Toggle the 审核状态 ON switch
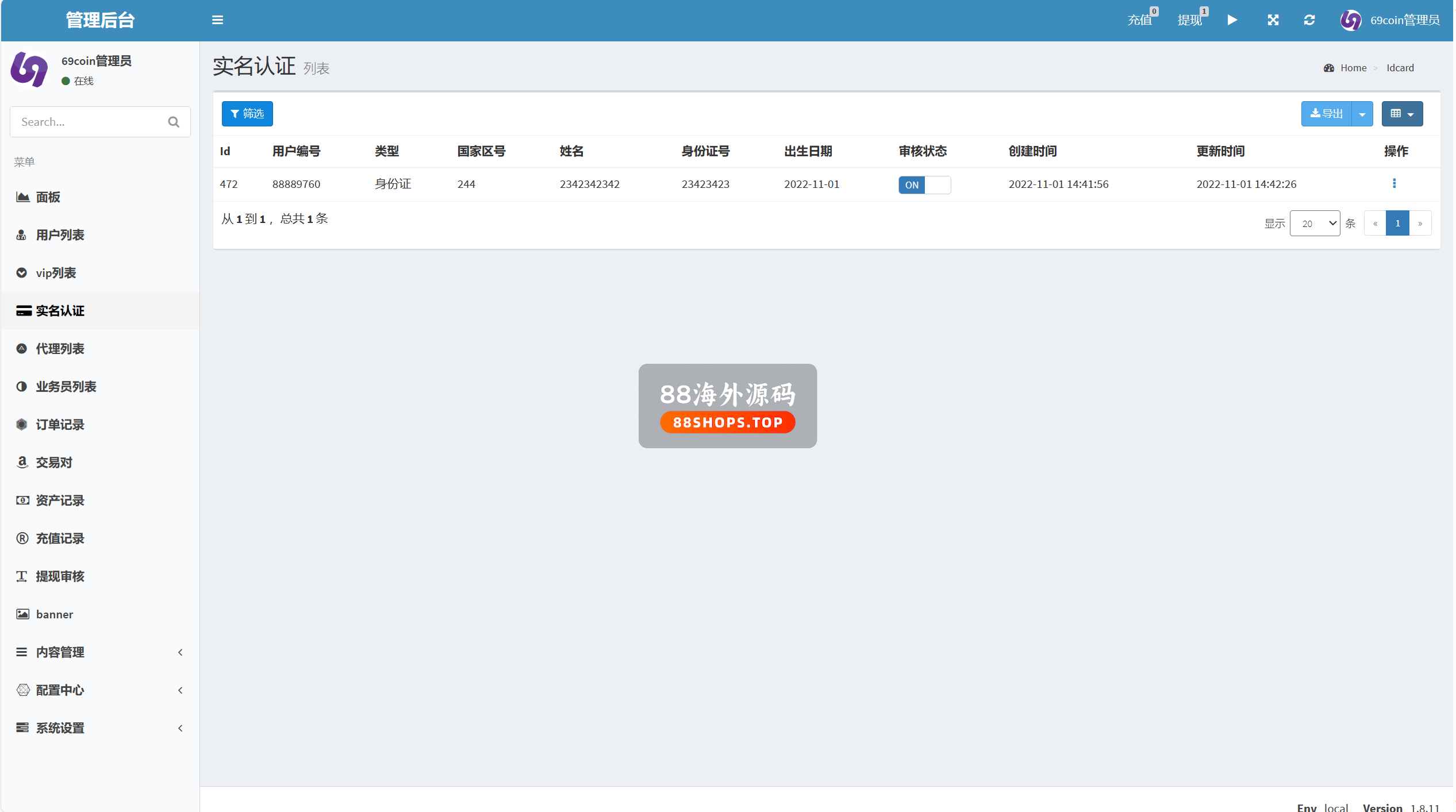Image resolution: width=1456 pixels, height=812 pixels. pyautogui.click(x=924, y=185)
